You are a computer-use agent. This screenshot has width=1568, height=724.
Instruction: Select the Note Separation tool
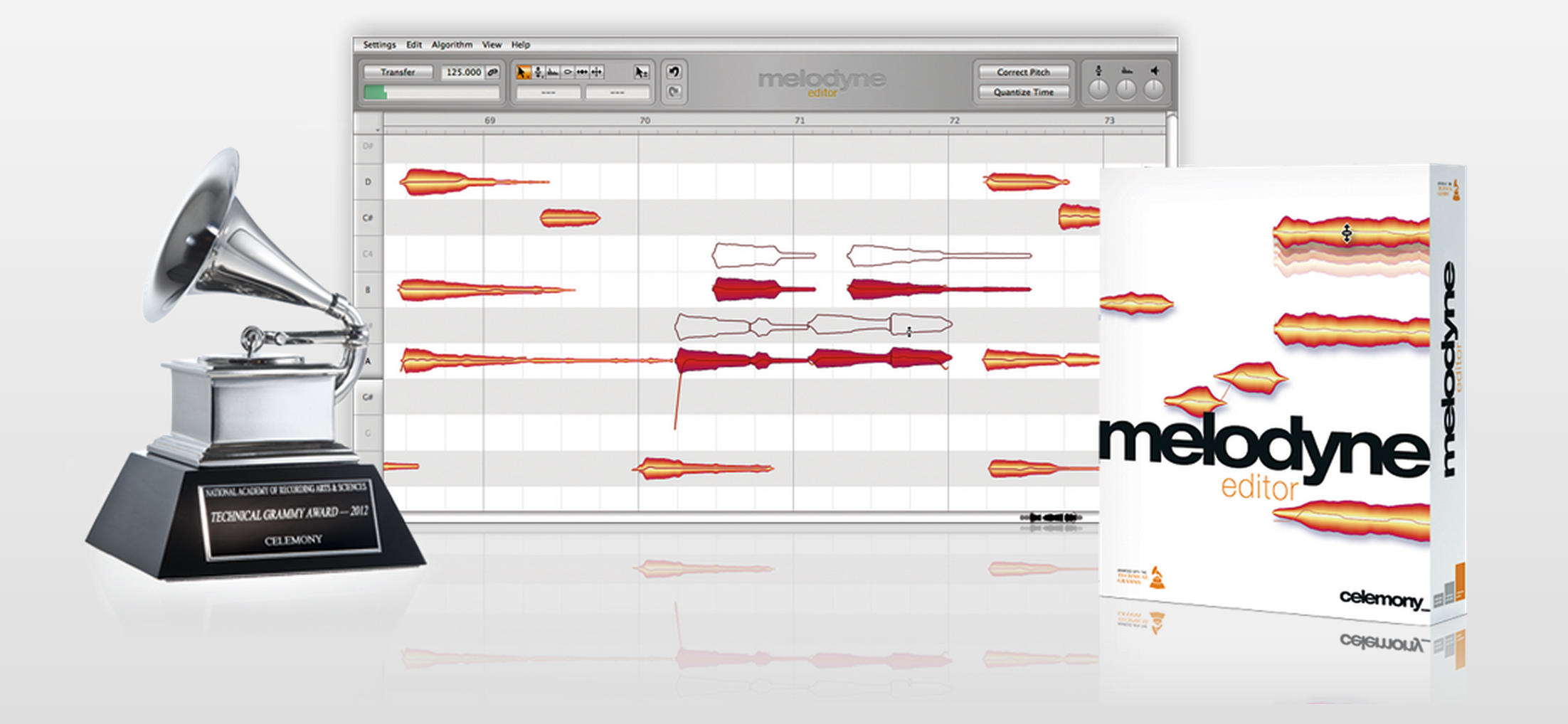[597, 73]
